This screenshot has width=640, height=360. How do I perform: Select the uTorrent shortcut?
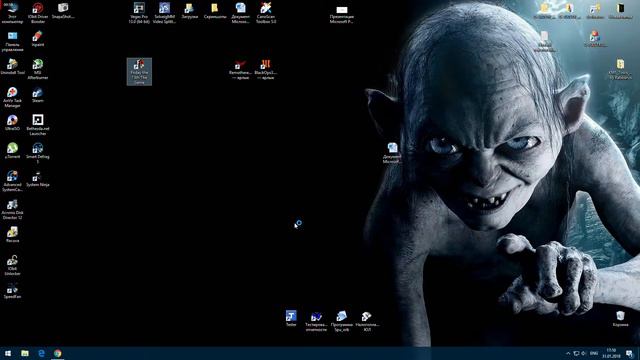[12, 151]
